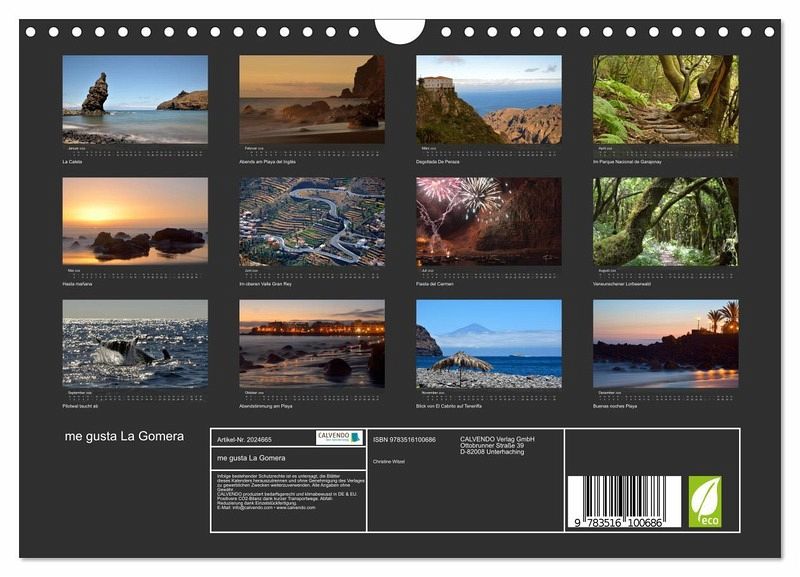The image size is (800, 577).
Task: Click the CALVENDO logo
Action: (339, 437)
